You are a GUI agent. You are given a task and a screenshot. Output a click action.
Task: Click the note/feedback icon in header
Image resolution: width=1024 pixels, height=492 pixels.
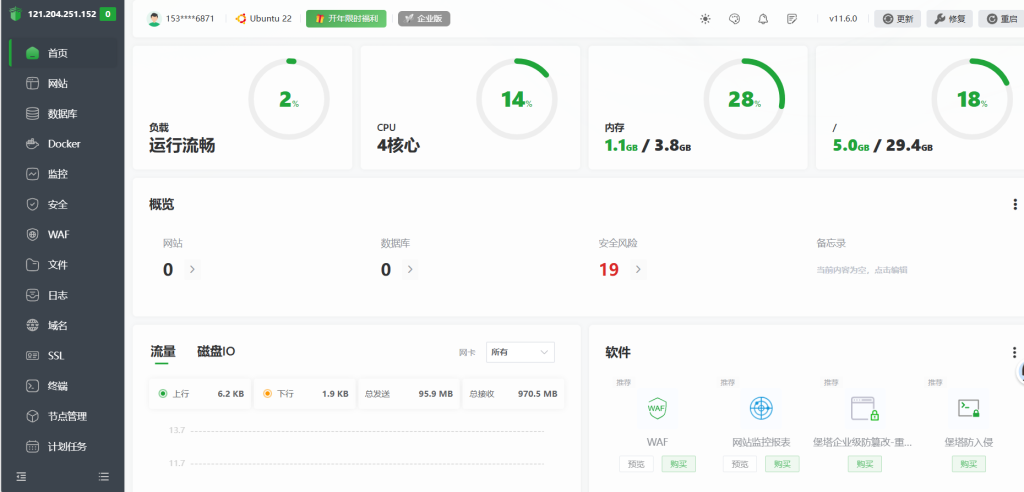[x=792, y=19]
